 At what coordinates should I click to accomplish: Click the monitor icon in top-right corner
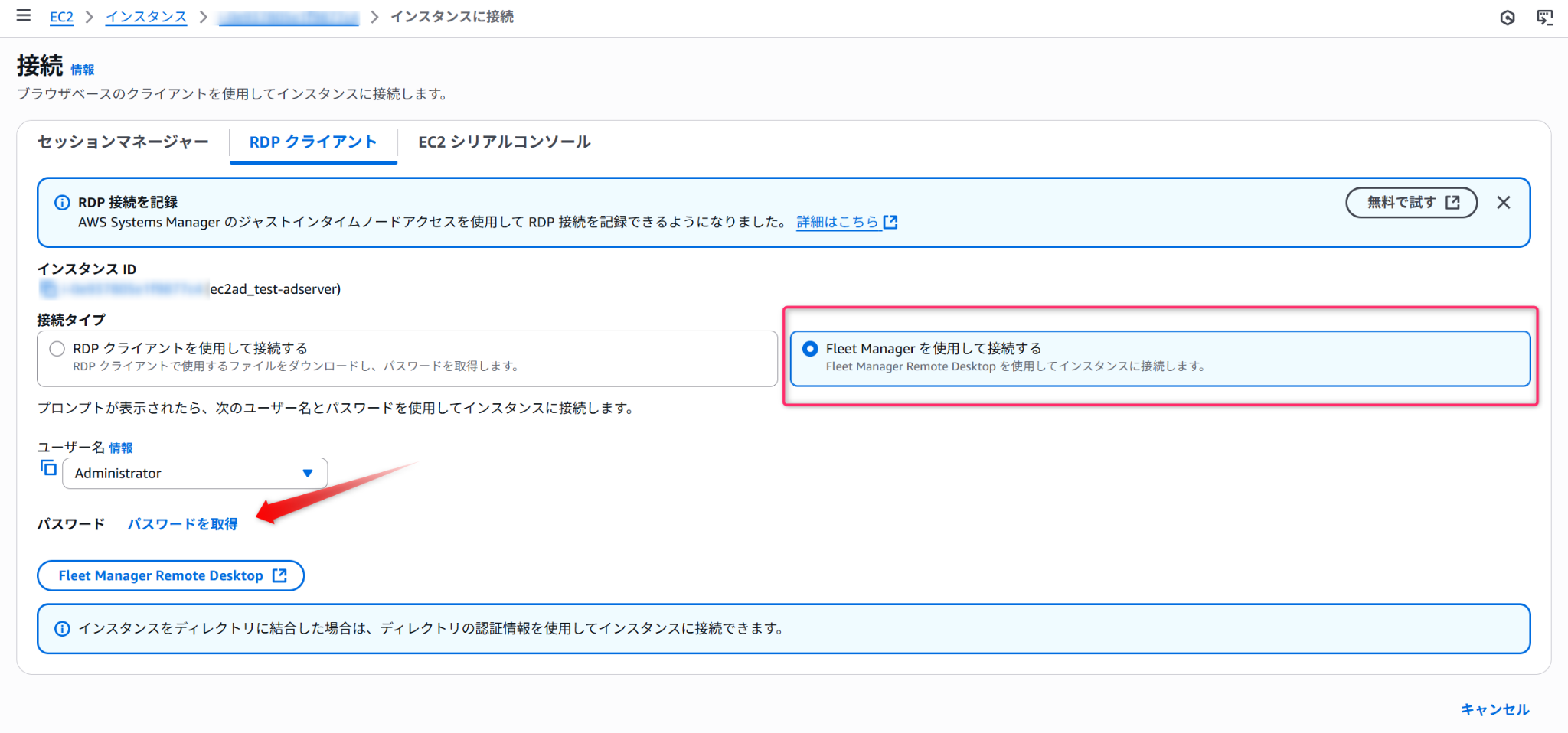point(1544,18)
